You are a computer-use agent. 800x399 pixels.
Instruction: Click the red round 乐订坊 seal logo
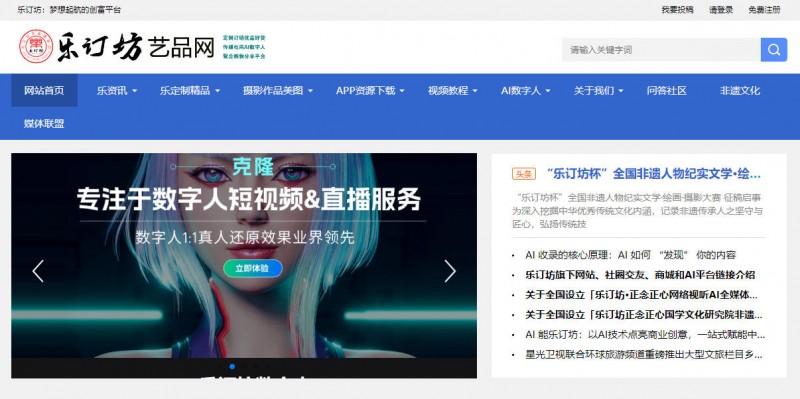pos(36,46)
